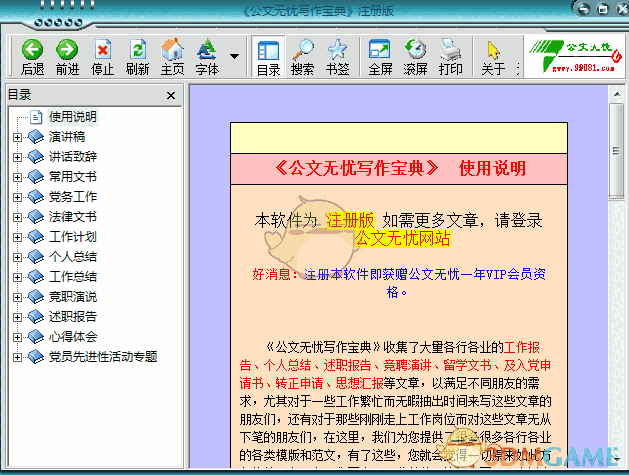
Task: Click the book icon next to 法律文书
Action: click(x=36, y=217)
